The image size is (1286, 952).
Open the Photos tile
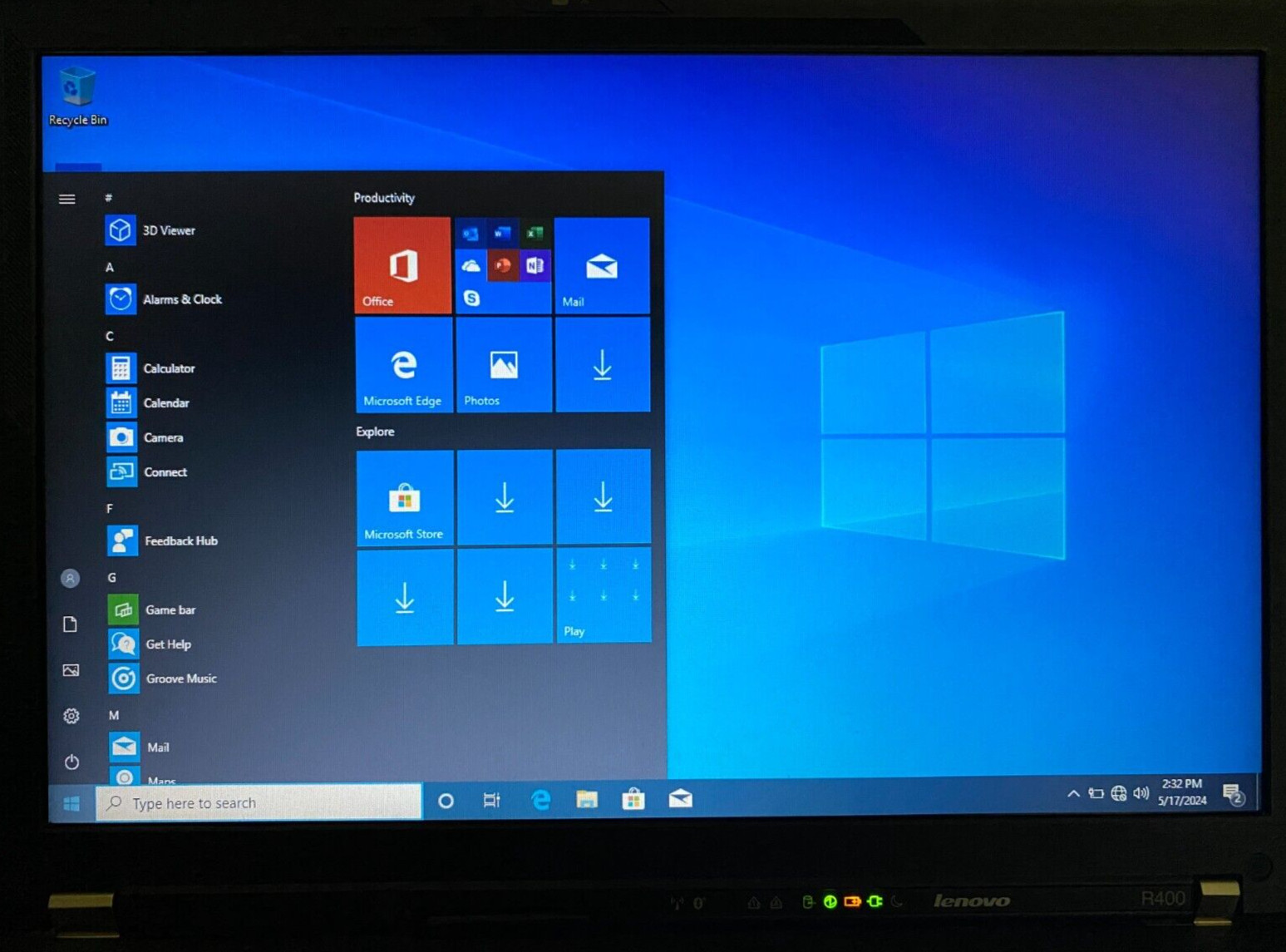504,365
